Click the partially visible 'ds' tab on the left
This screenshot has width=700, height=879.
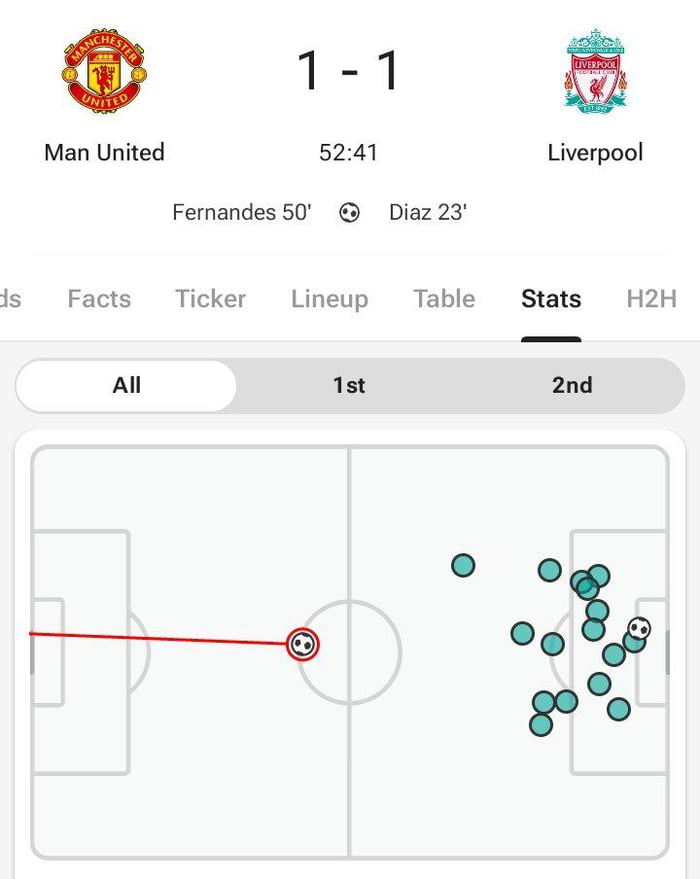click(10, 298)
